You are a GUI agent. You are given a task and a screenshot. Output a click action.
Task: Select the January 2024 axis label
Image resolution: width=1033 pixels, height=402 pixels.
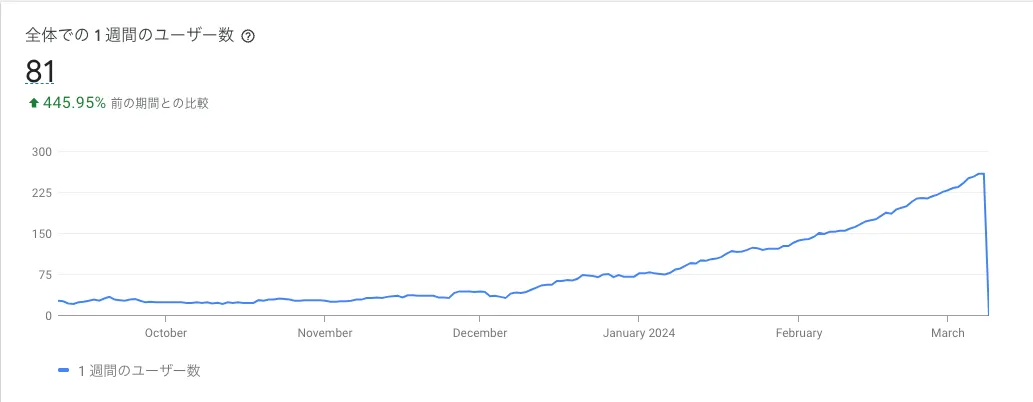coord(640,333)
